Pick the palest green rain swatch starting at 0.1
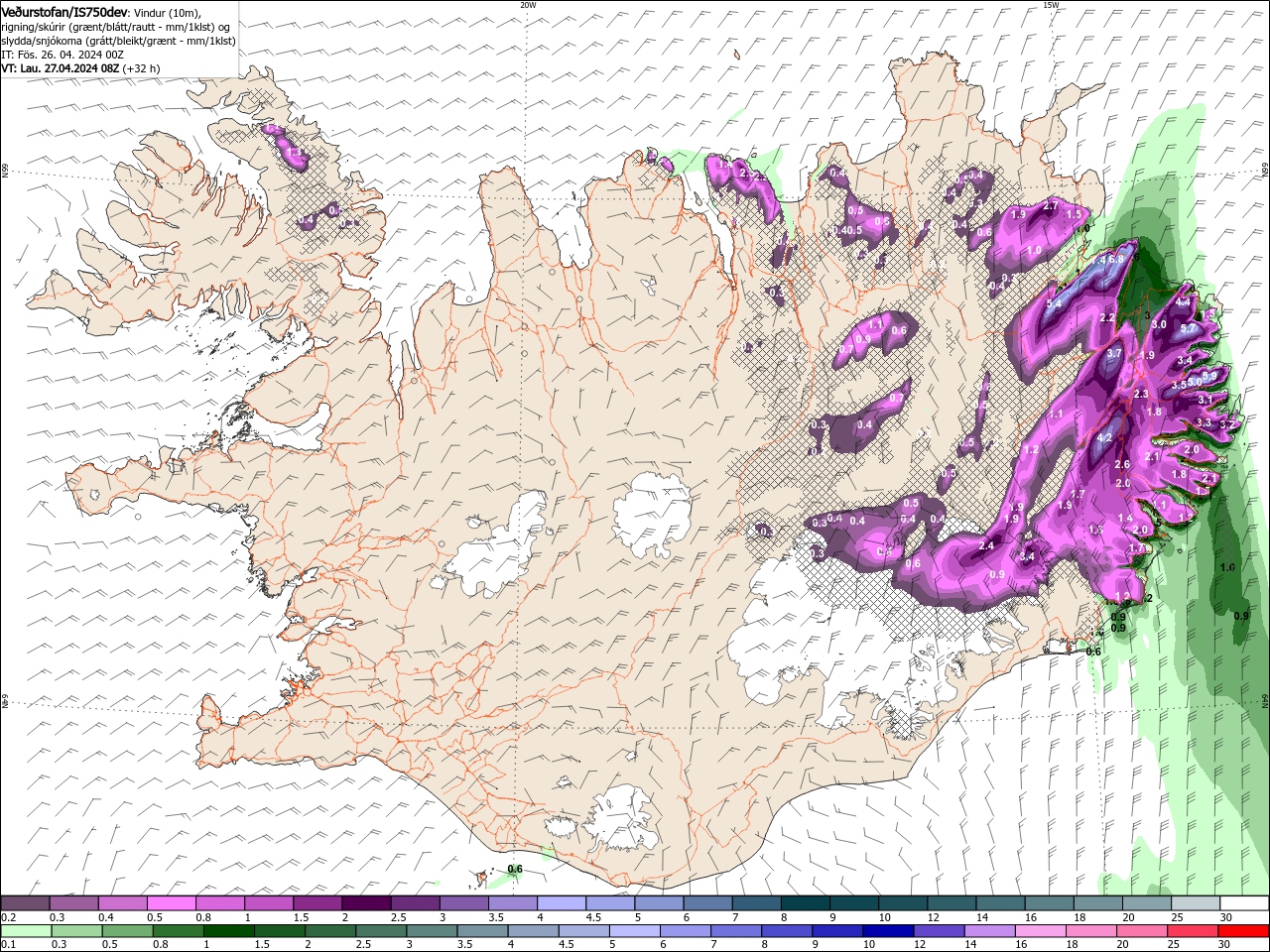Image resolution: width=1270 pixels, height=952 pixels. pos(26,931)
